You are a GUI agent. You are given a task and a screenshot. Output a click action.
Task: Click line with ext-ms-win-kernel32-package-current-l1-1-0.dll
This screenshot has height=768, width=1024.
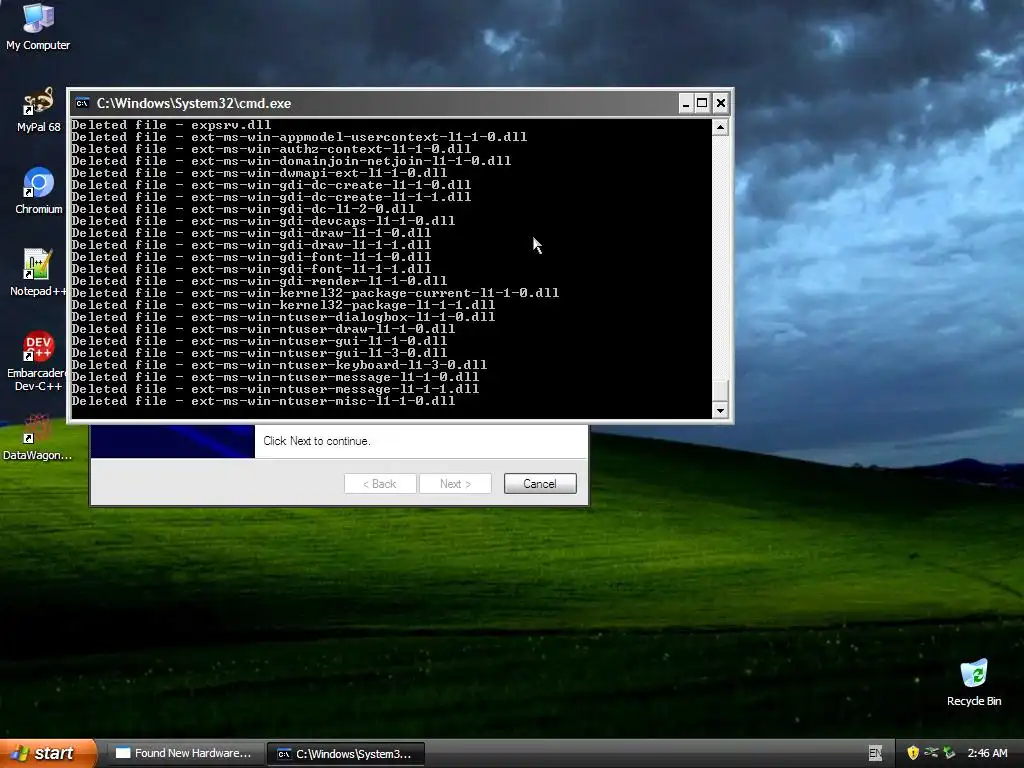(x=315, y=293)
